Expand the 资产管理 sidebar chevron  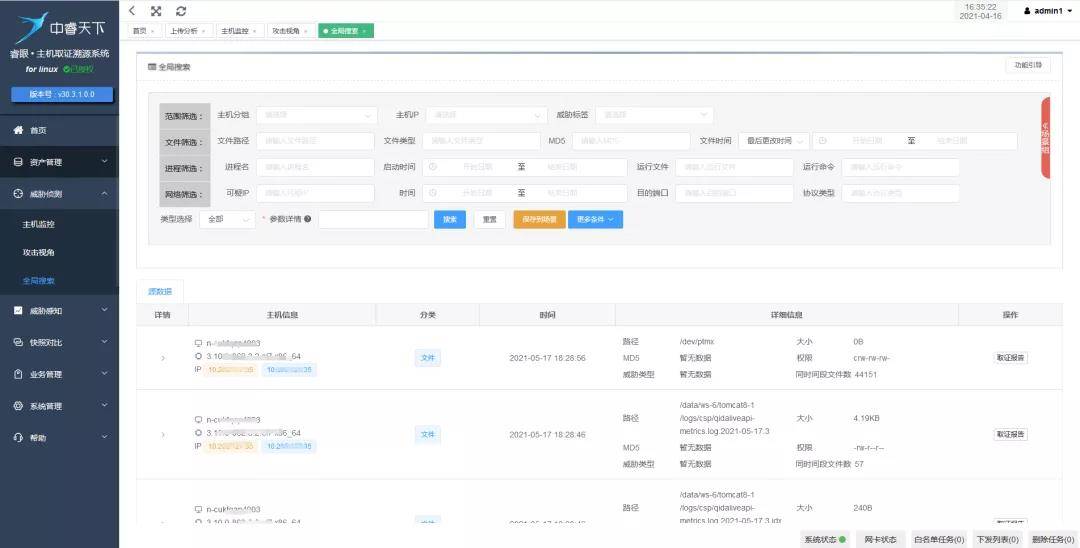105,162
